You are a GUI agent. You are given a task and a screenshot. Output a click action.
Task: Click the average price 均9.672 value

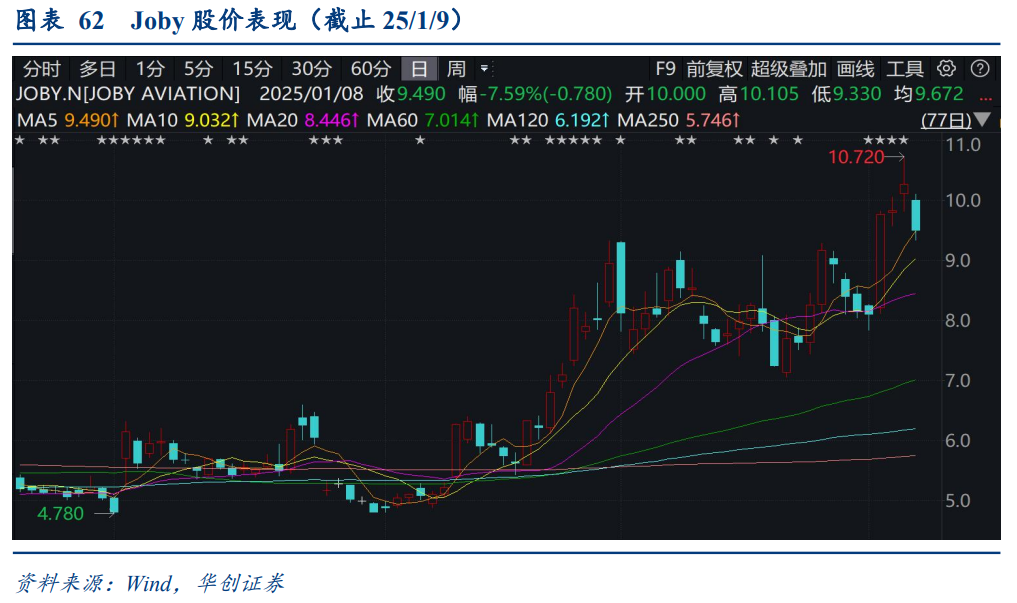929,94
